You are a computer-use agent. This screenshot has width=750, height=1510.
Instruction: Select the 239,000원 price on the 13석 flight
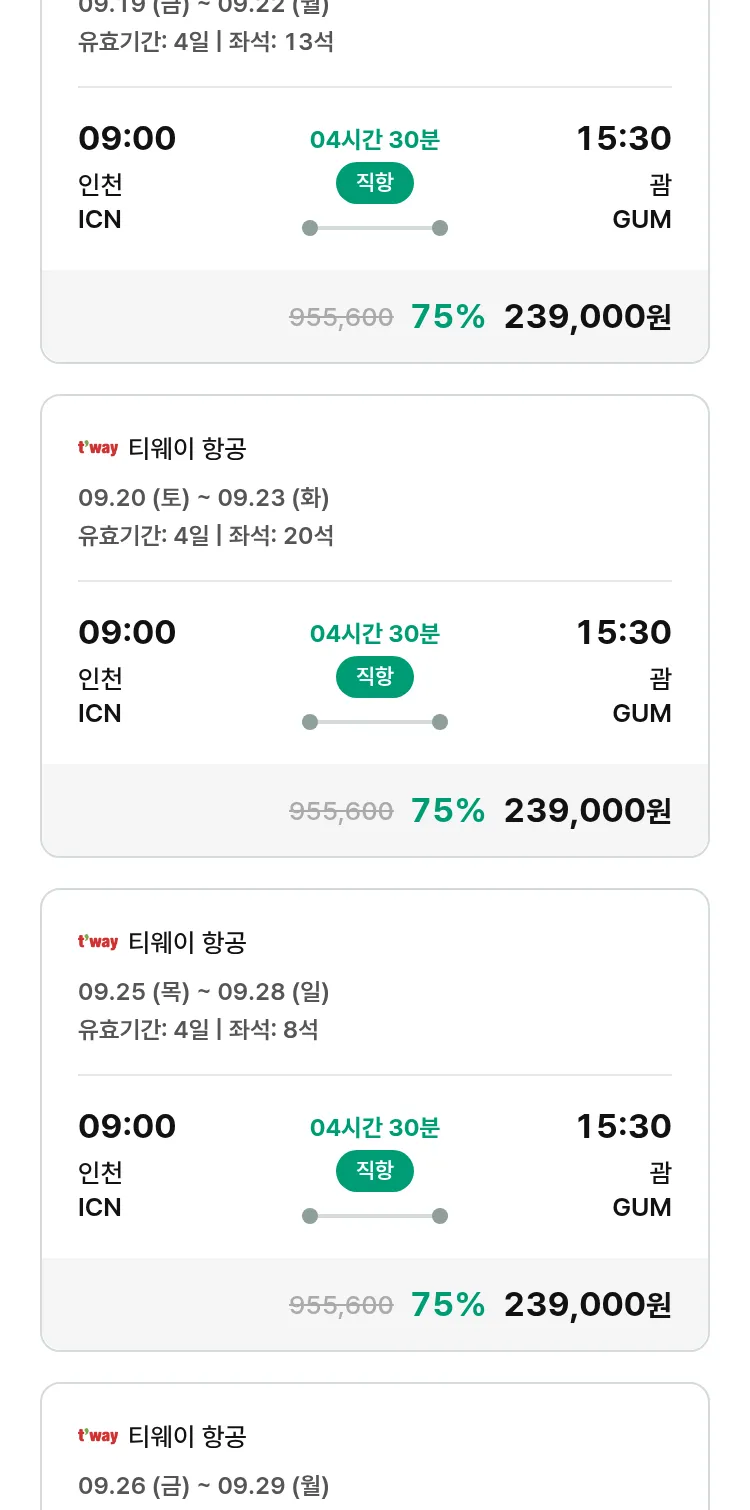(x=587, y=317)
